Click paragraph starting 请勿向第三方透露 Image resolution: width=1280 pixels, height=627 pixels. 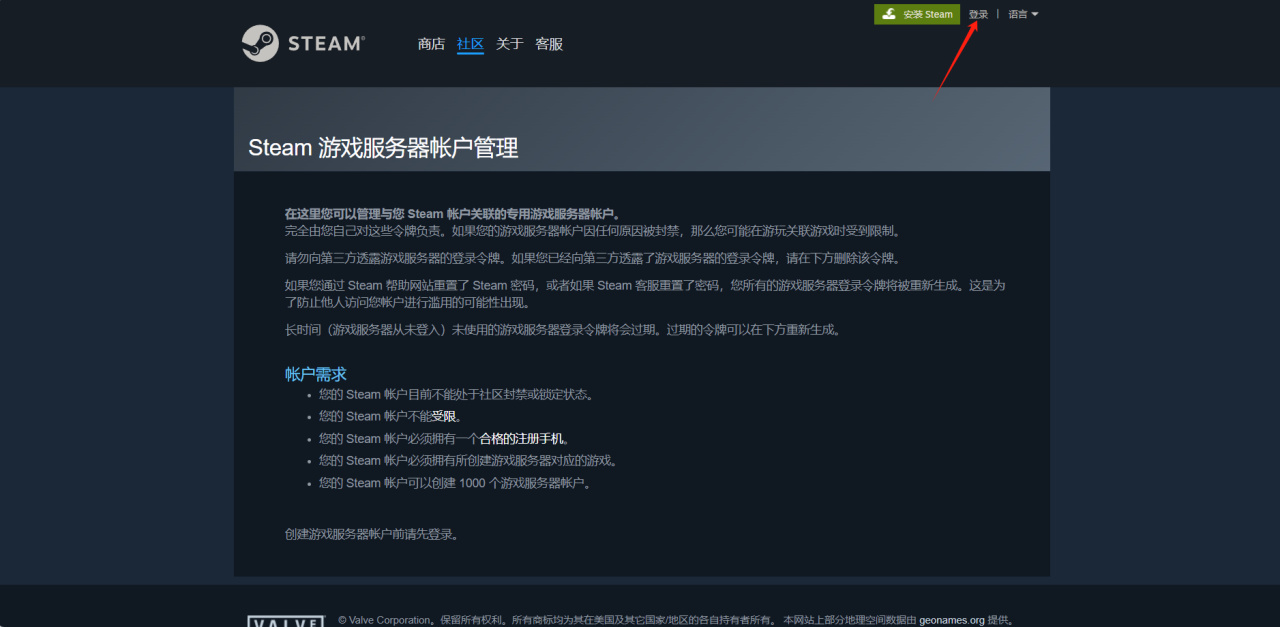tap(593, 258)
